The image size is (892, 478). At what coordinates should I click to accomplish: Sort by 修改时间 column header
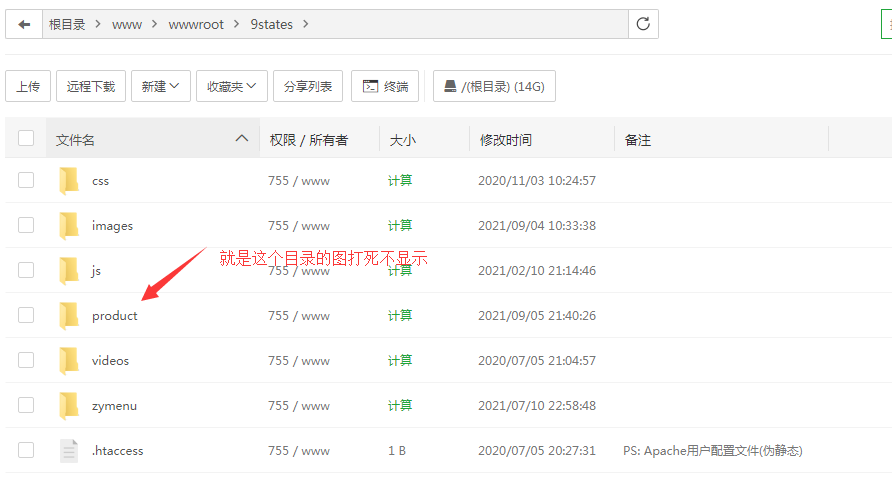pyautogui.click(x=506, y=140)
